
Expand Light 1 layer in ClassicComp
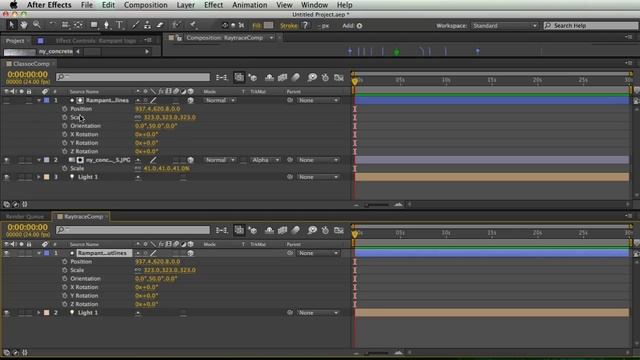tap(39, 177)
